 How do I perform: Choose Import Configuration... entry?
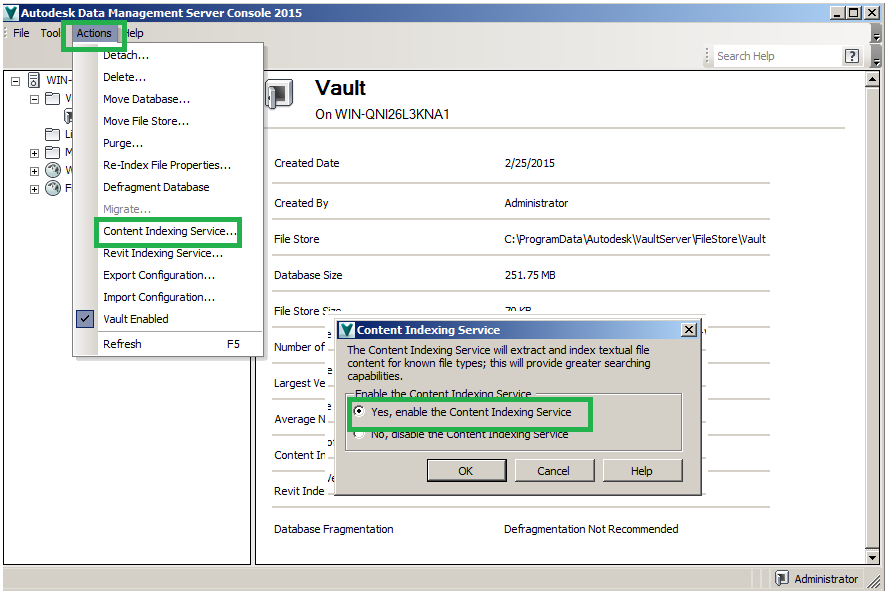159,298
